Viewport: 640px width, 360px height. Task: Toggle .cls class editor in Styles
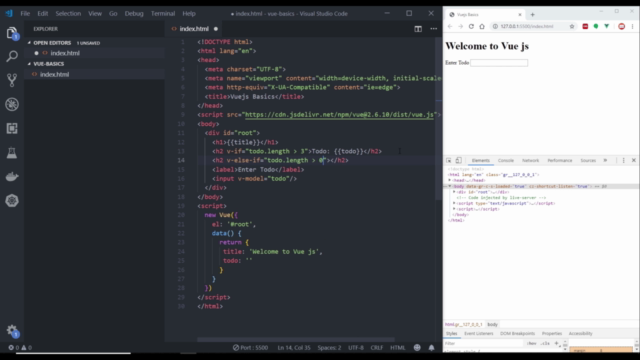point(545,344)
